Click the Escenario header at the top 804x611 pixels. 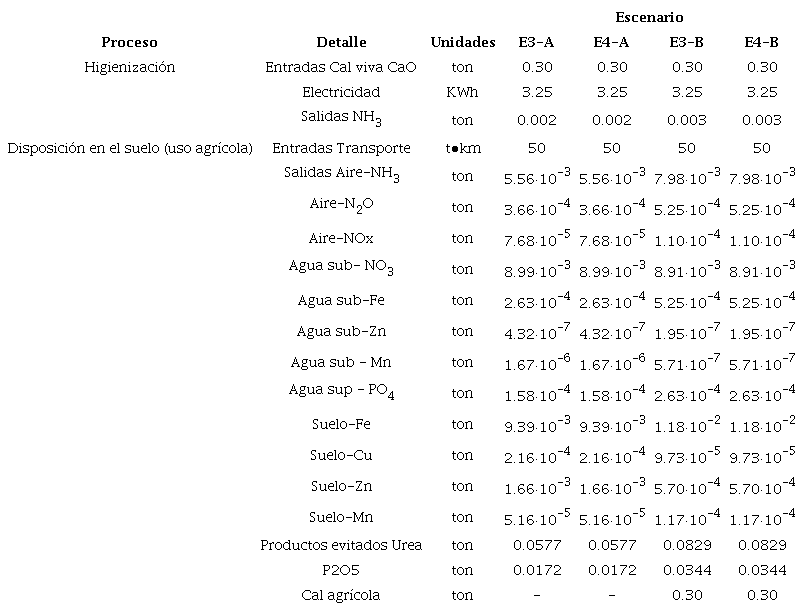pos(649,17)
